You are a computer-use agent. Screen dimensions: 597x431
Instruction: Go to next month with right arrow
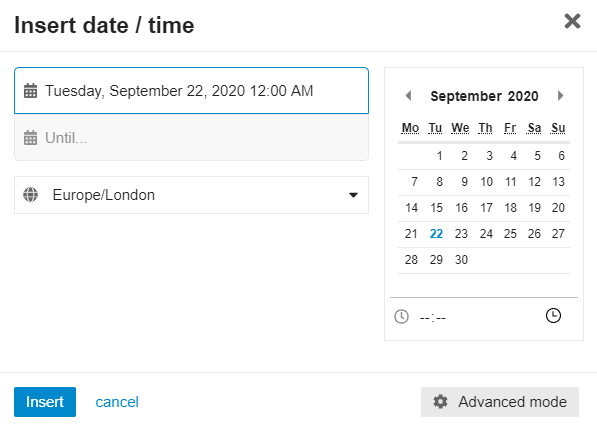pos(560,96)
